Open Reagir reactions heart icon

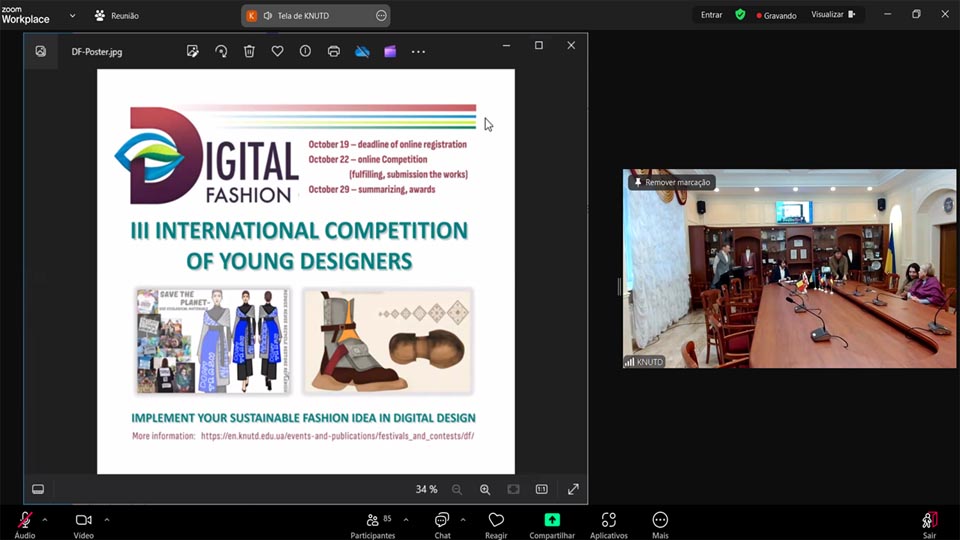(496, 520)
